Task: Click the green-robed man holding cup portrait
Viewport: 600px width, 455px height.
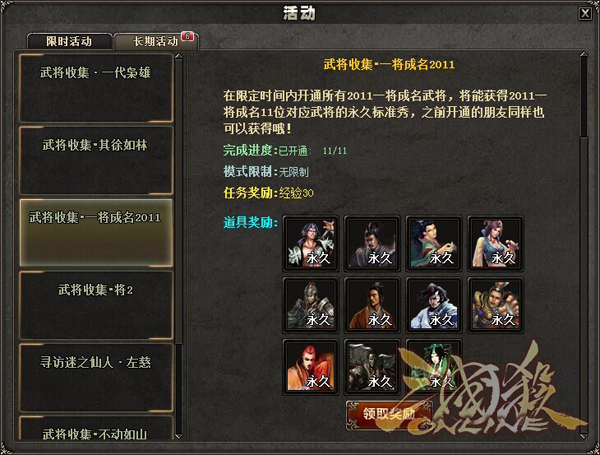Action: (x=434, y=243)
